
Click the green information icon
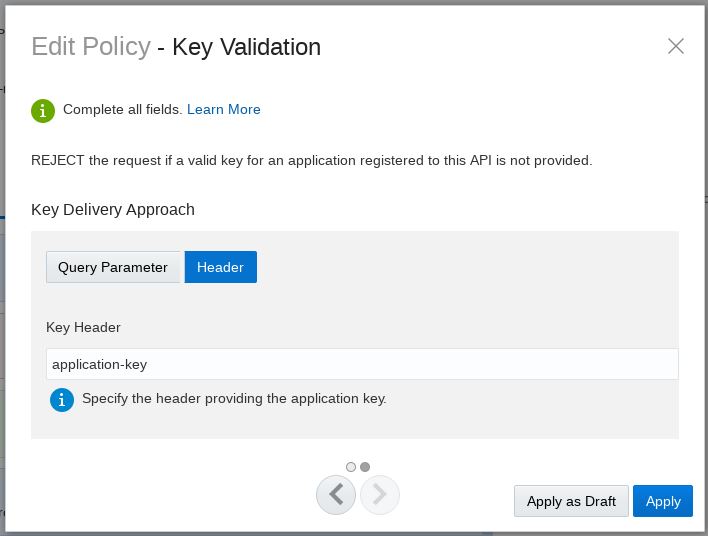pyautogui.click(x=42, y=110)
